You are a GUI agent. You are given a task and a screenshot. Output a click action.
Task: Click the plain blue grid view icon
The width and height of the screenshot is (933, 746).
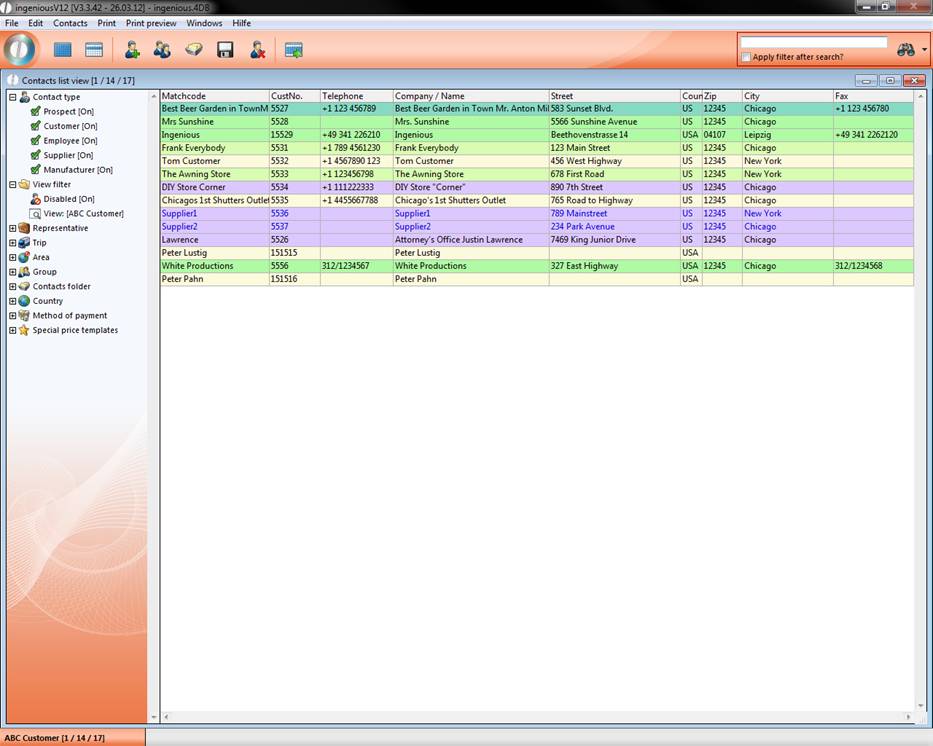pos(63,50)
